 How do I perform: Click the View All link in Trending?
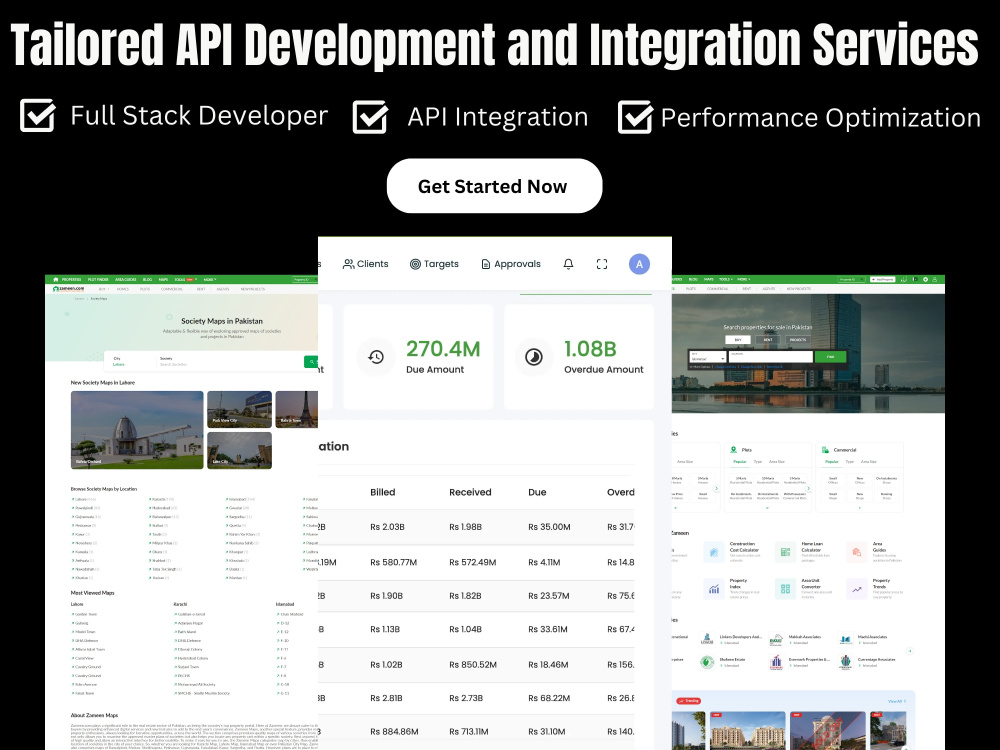pos(897,701)
